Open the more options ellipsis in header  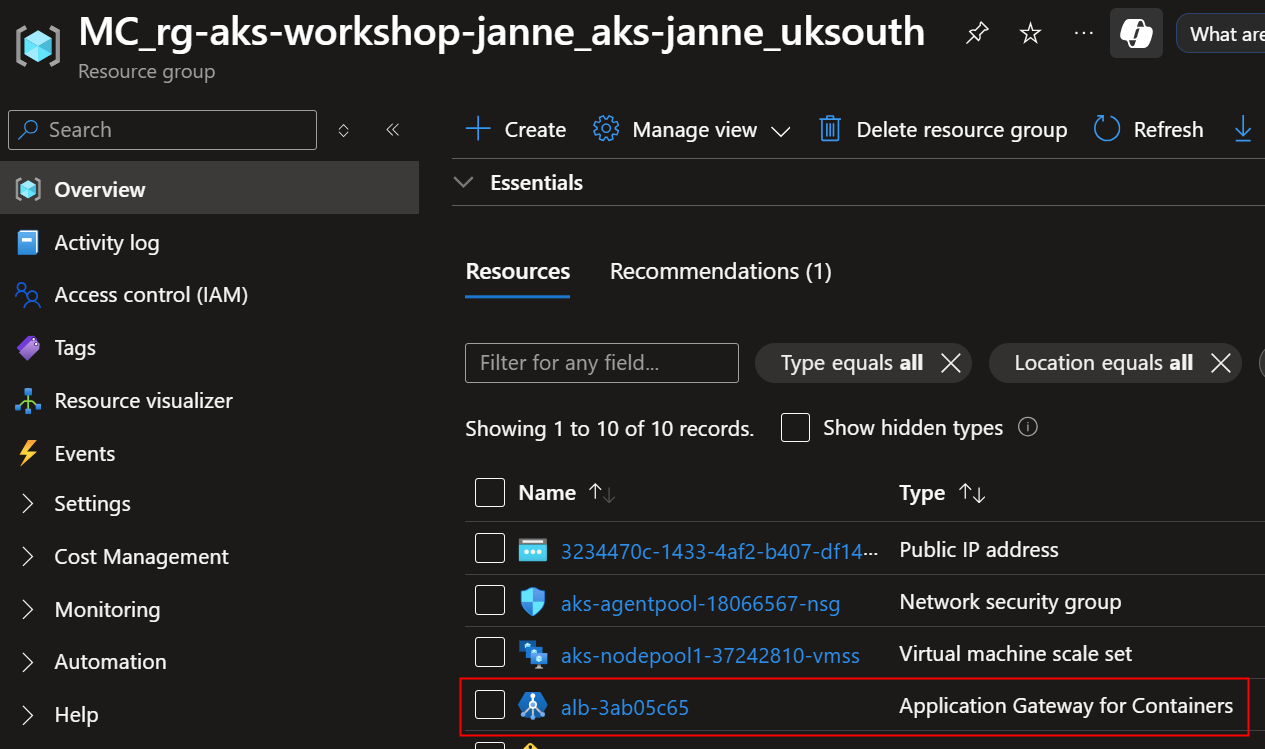pos(1083,33)
